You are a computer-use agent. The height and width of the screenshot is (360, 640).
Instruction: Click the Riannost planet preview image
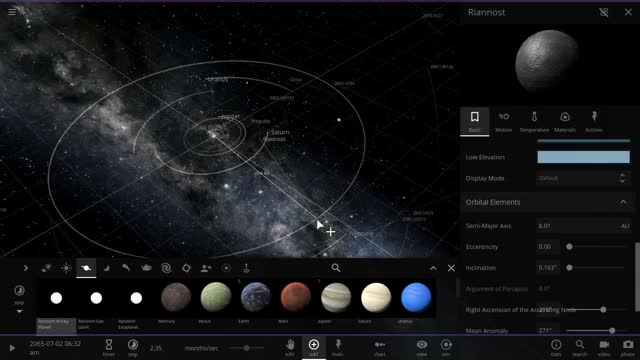(x=547, y=61)
